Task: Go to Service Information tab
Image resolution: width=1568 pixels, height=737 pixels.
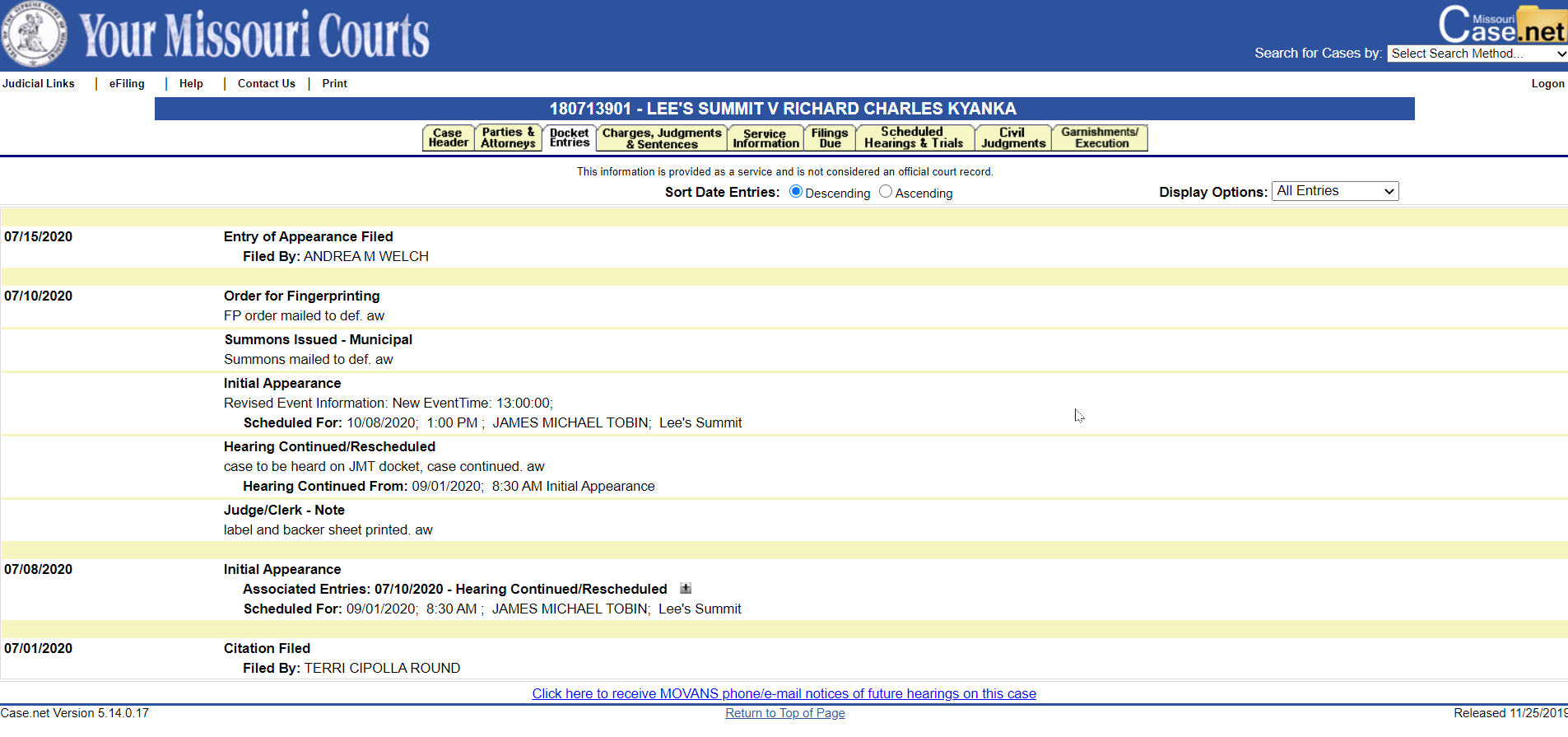Action: (765, 138)
